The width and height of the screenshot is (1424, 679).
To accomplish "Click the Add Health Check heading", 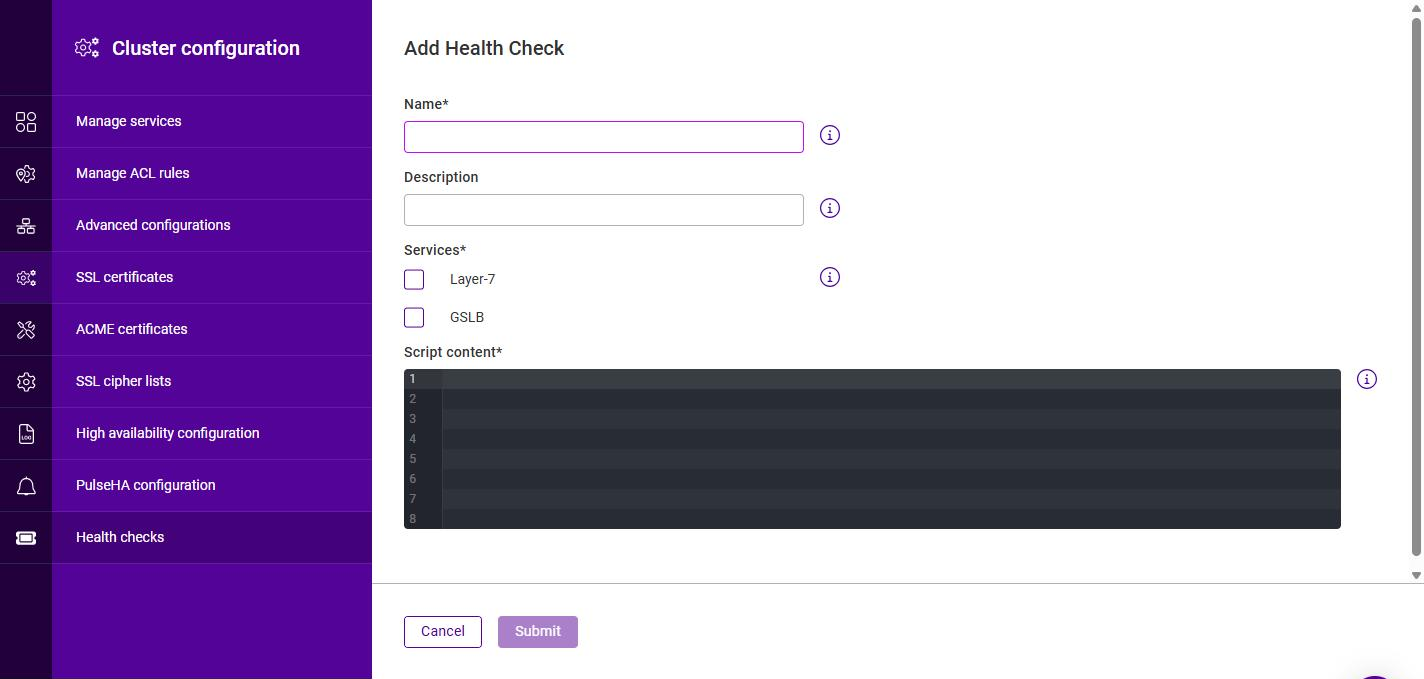I will pyautogui.click(x=484, y=48).
